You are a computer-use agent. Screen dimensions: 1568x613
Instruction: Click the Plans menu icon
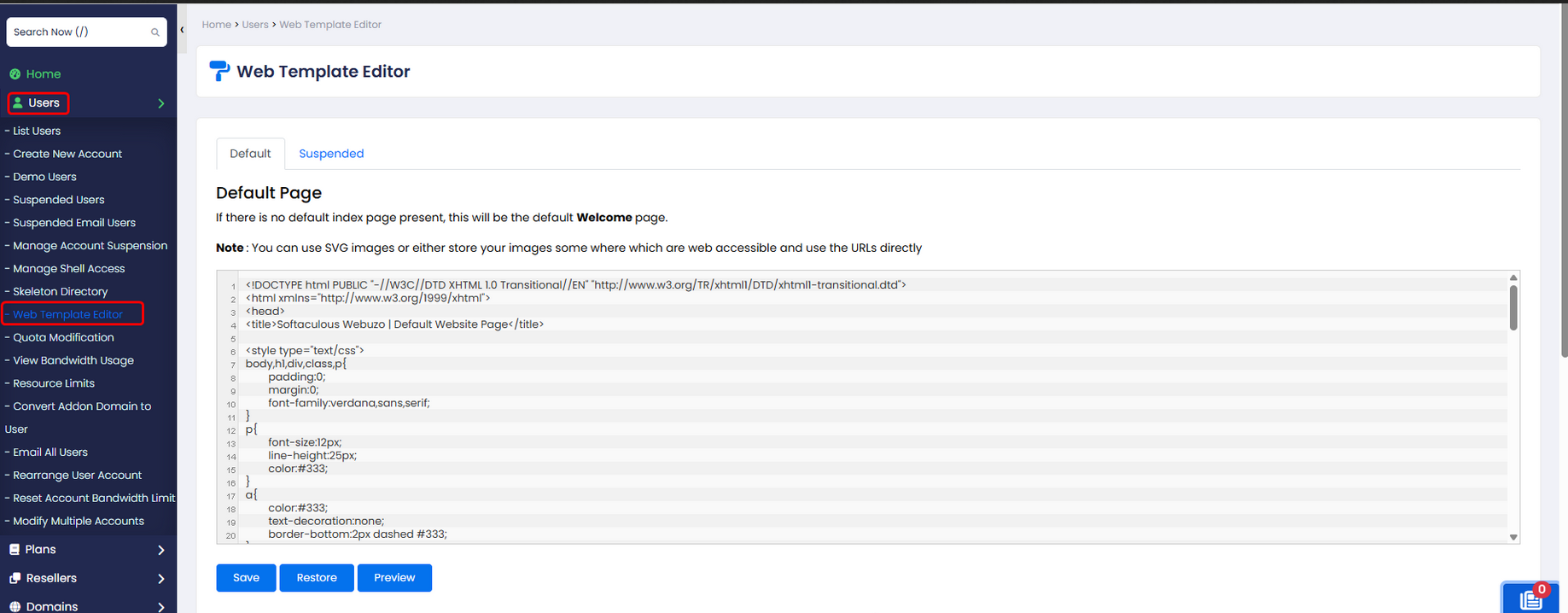15,550
